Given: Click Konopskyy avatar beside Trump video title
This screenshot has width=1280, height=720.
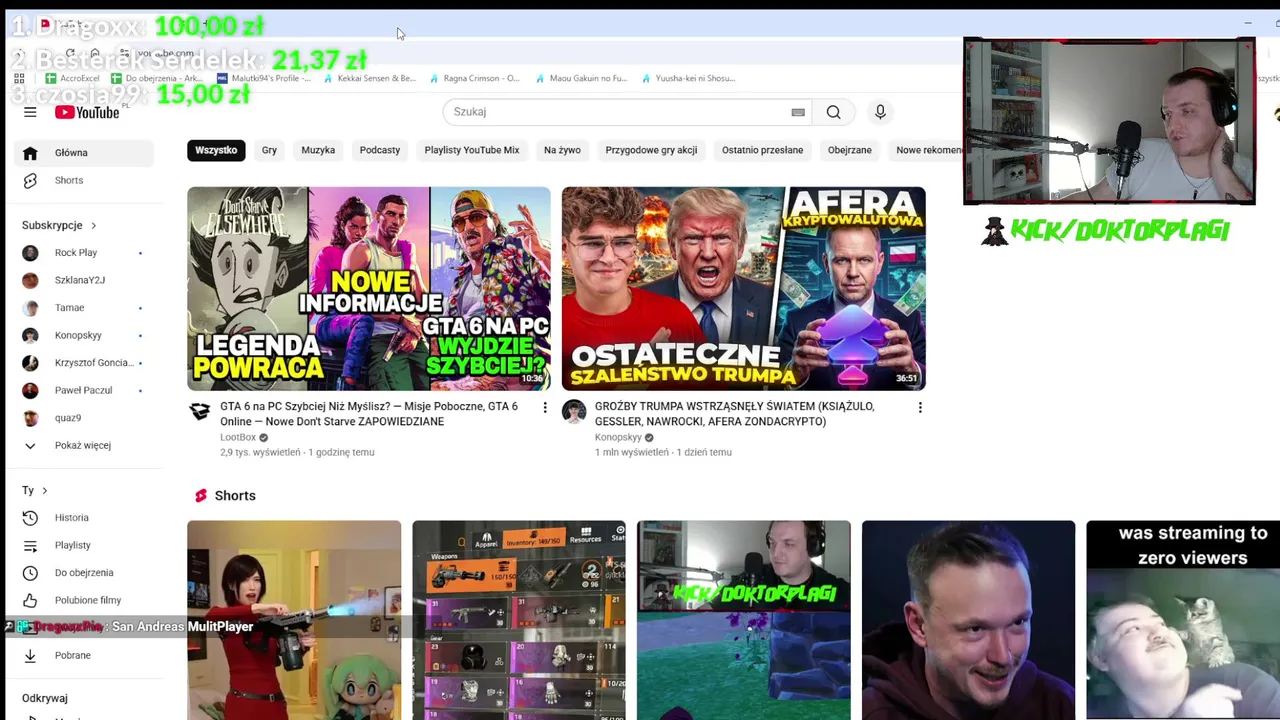Looking at the screenshot, I should point(574,411).
